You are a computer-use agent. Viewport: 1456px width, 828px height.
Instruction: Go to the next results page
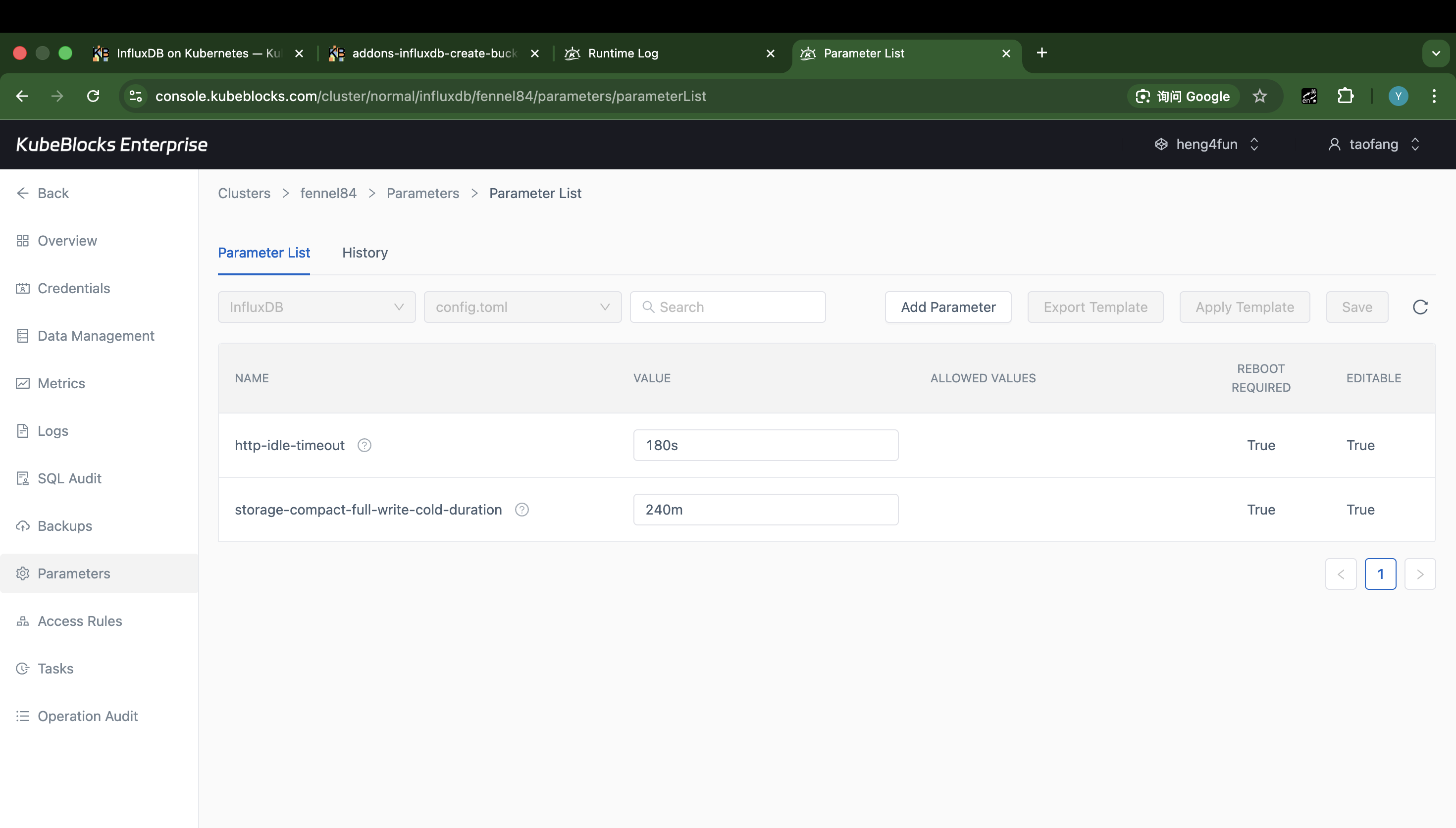coord(1420,574)
